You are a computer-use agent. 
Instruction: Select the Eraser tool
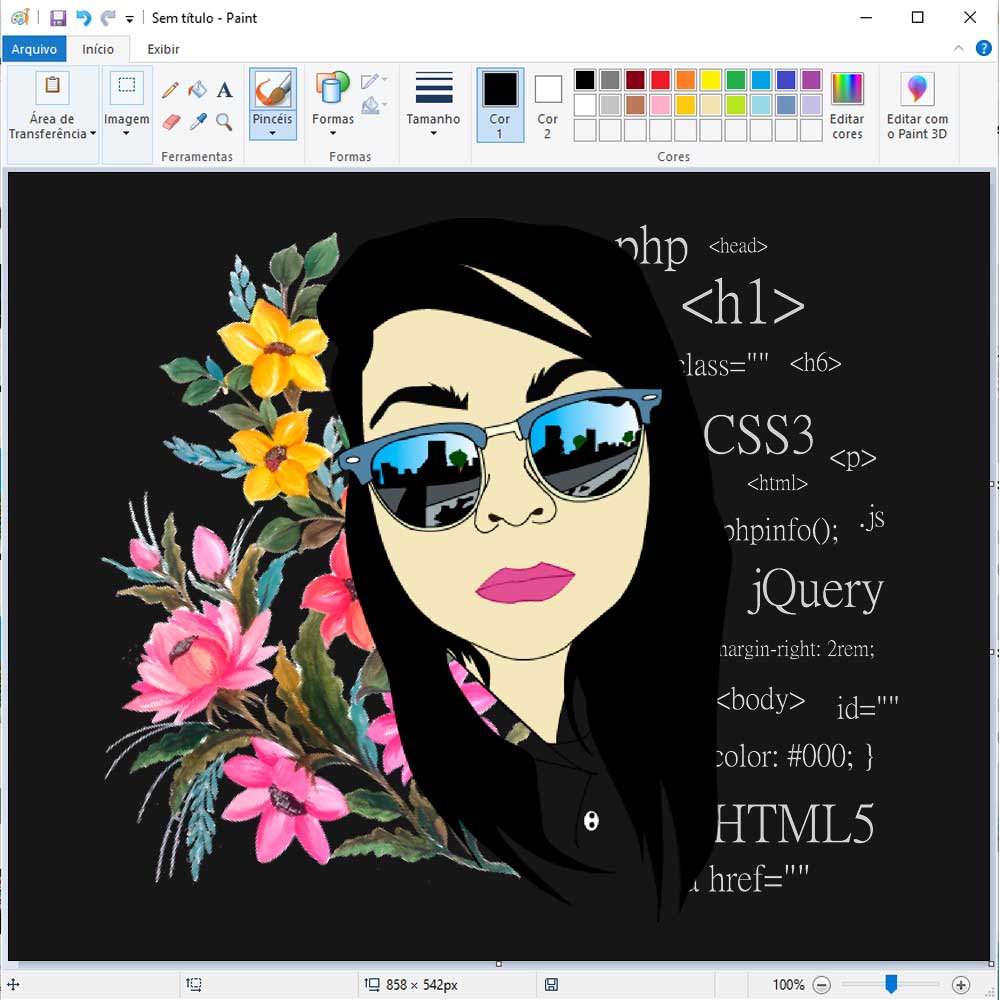coord(171,121)
